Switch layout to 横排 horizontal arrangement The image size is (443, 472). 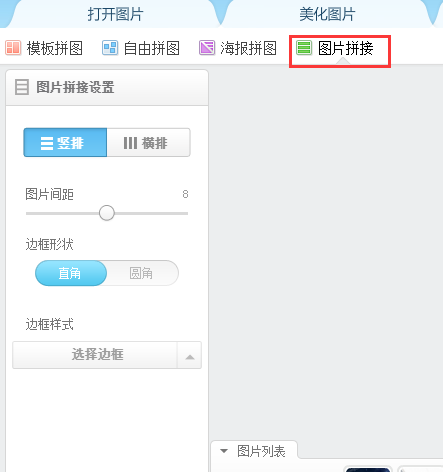point(149,142)
